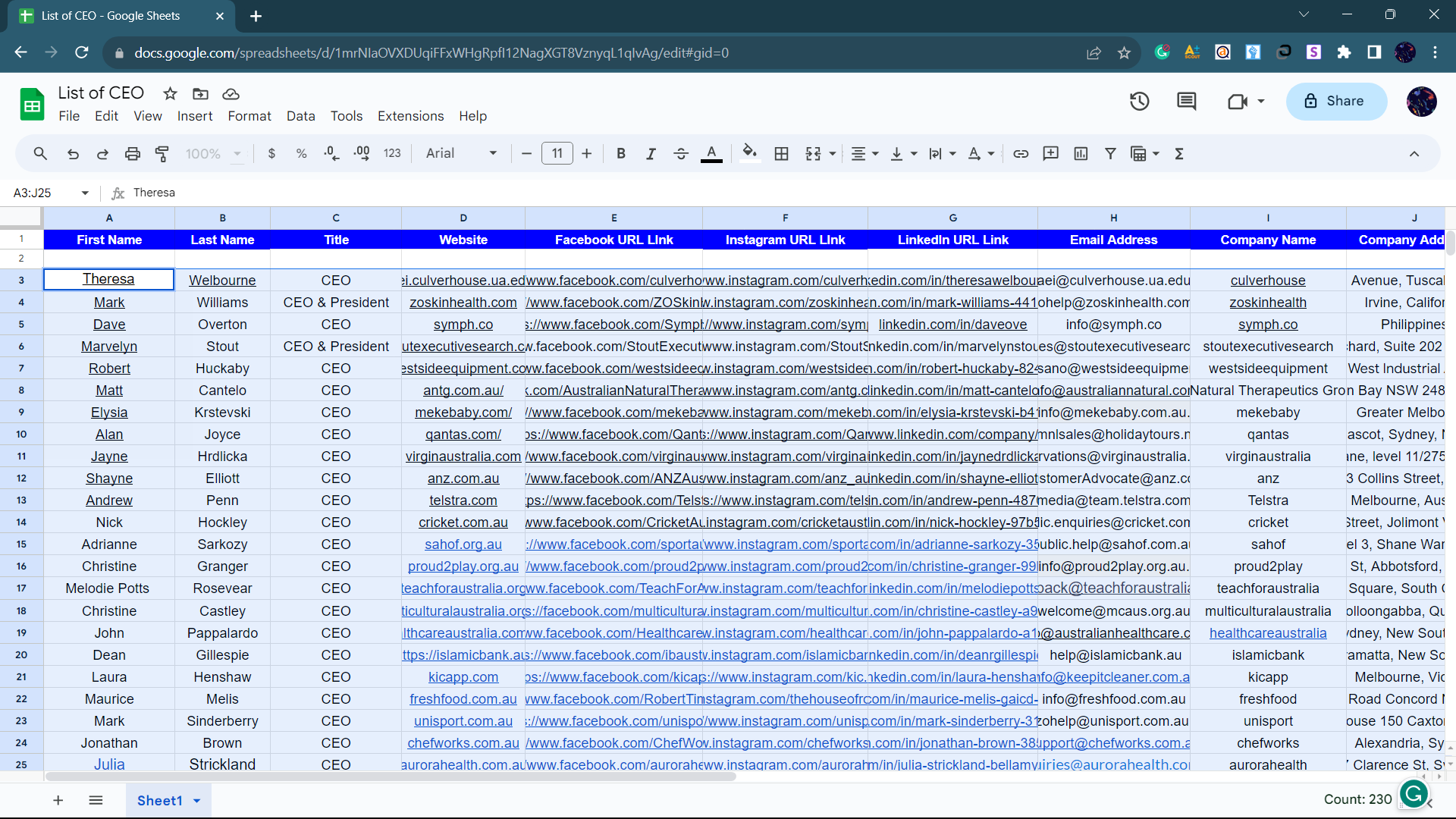The height and width of the screenshot is (819, 1456).
Task: Open the Arial font dropdown
Action: (x=461, y=154)
